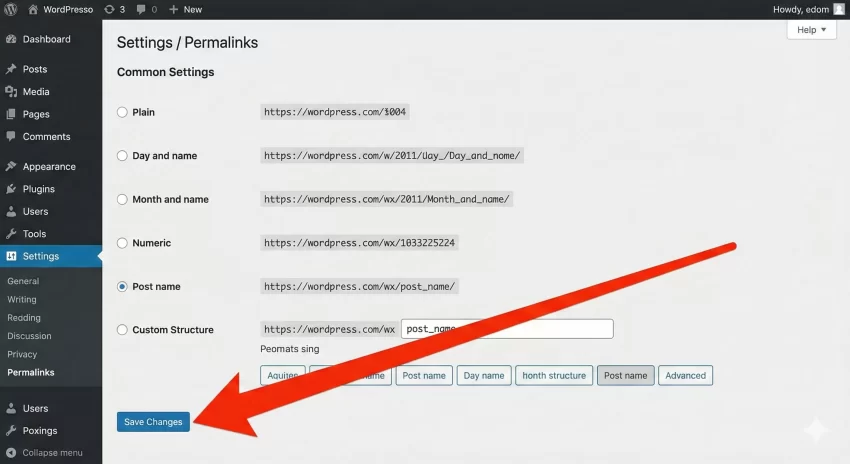Screen dimensions: 850x464
Task: Click the Advanced tag button
Action: tap(686, 375)
